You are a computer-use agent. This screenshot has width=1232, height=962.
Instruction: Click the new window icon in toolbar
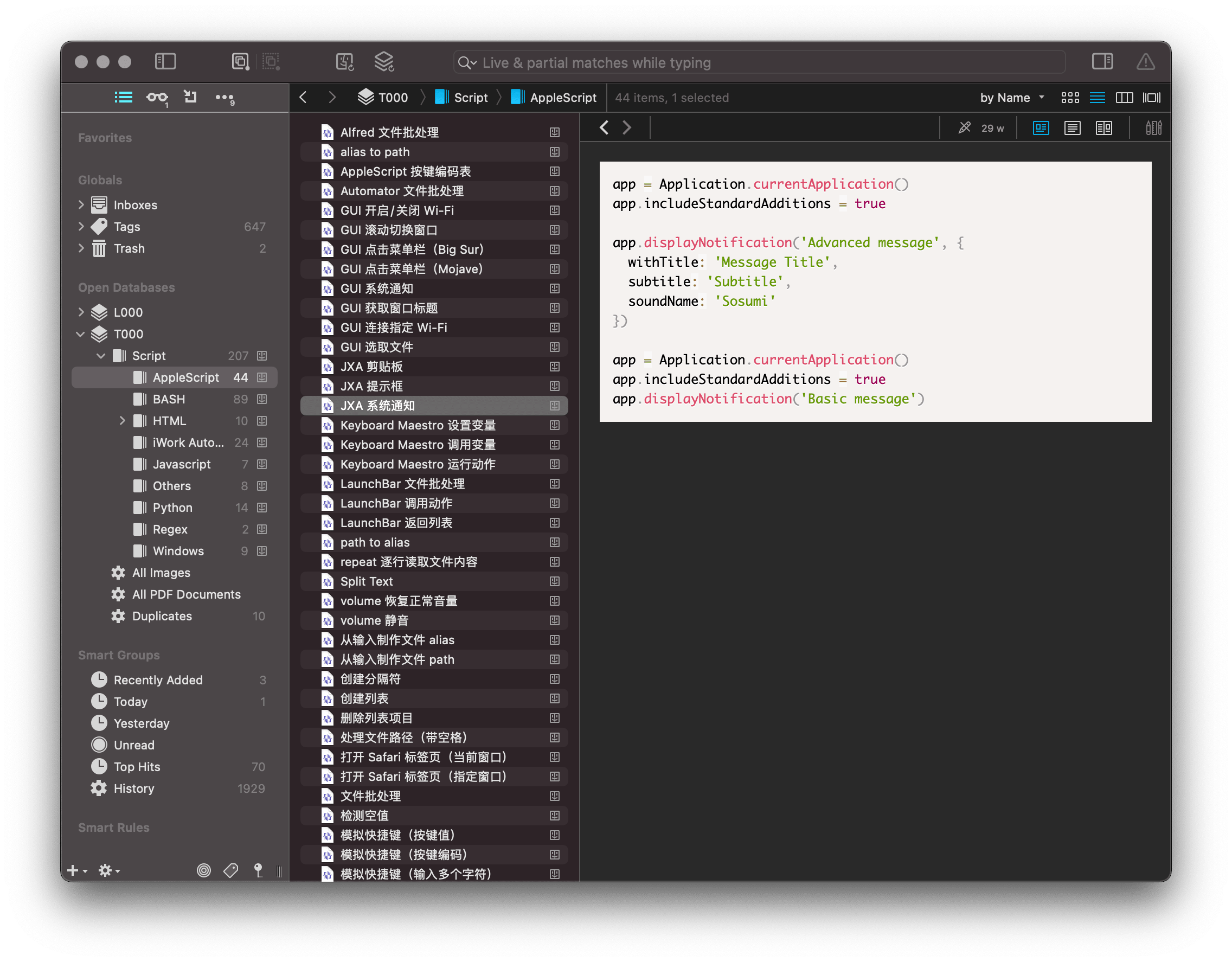click(240, 61)
